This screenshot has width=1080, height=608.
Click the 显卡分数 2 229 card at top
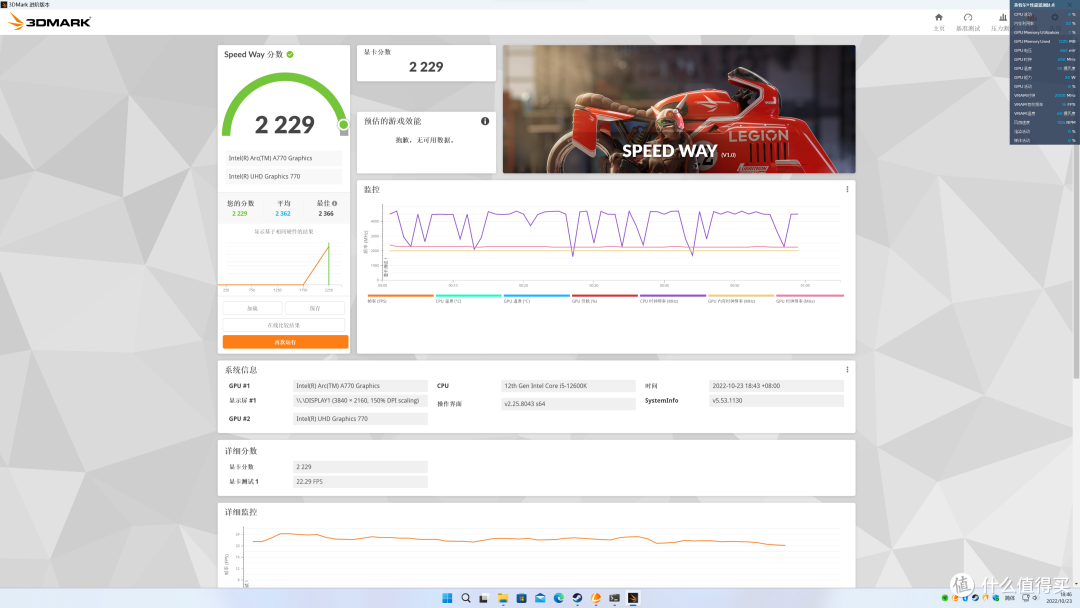tap(426, 63)
